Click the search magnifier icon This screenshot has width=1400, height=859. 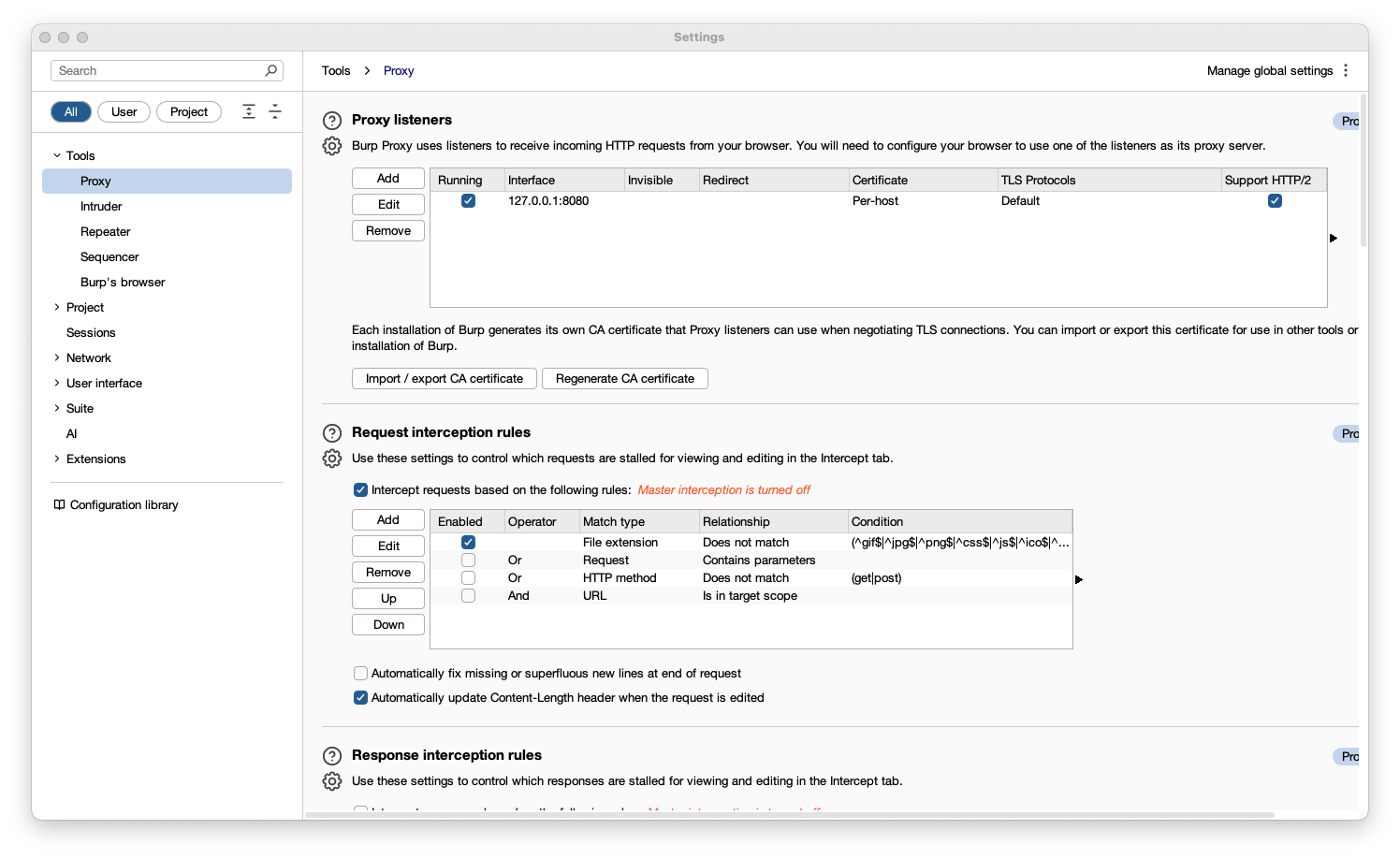pos(270,70)
